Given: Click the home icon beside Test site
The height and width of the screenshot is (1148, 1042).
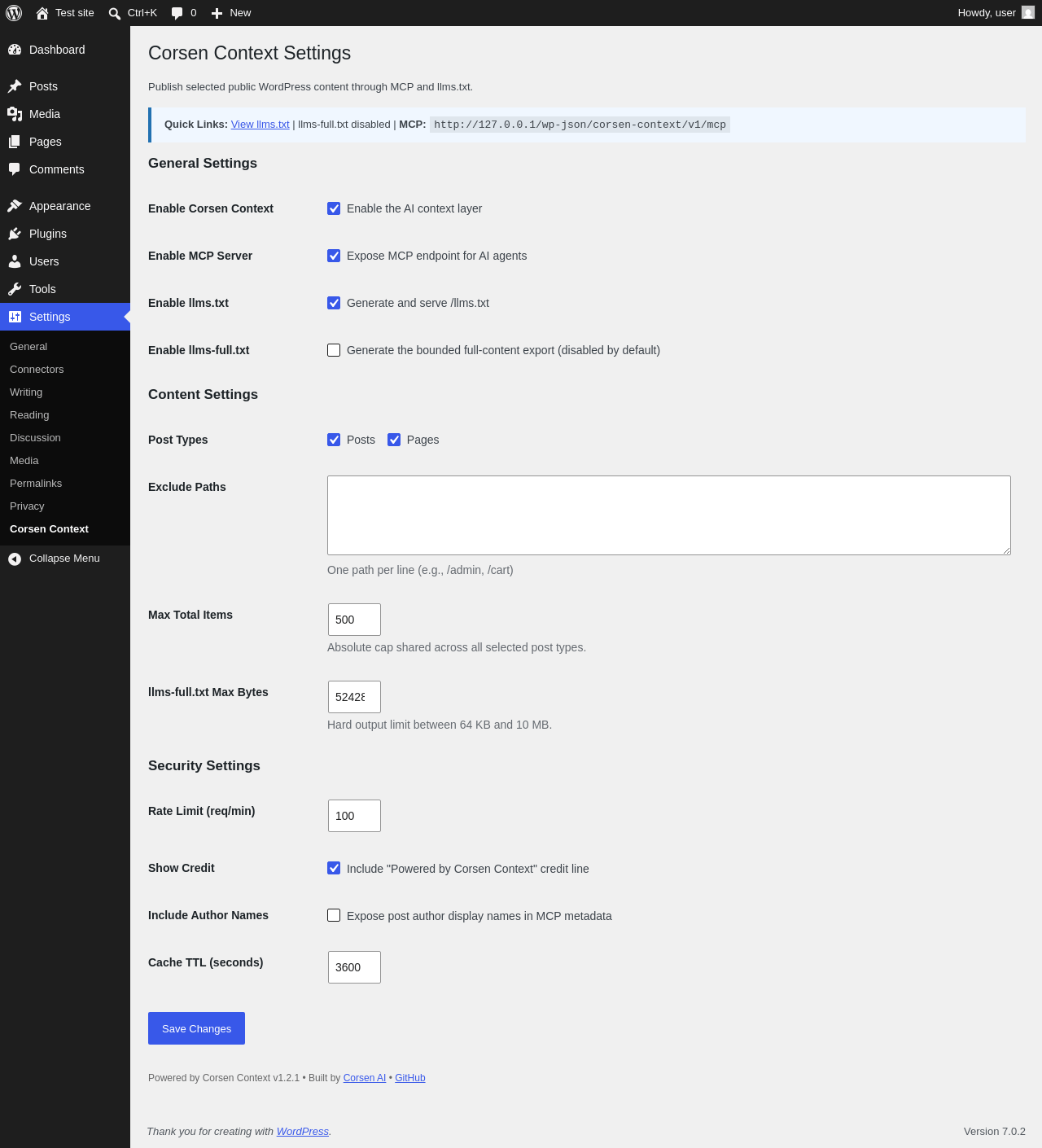Looking at the screenshot, I should (x=42, y=13).
